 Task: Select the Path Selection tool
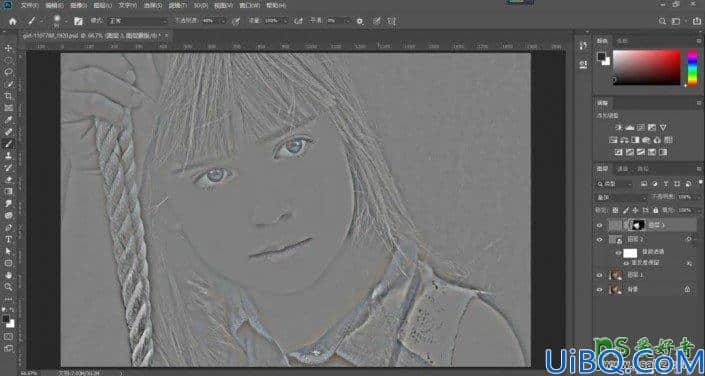(x=9, y=251)
